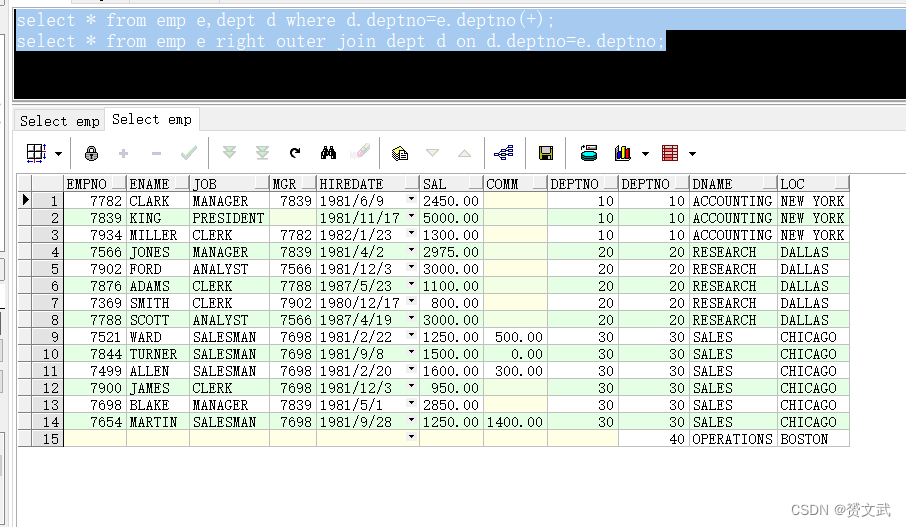Open the chart icon dropdown arrow
The height and width of the screenshot is (527, 906).
point(645,154)
